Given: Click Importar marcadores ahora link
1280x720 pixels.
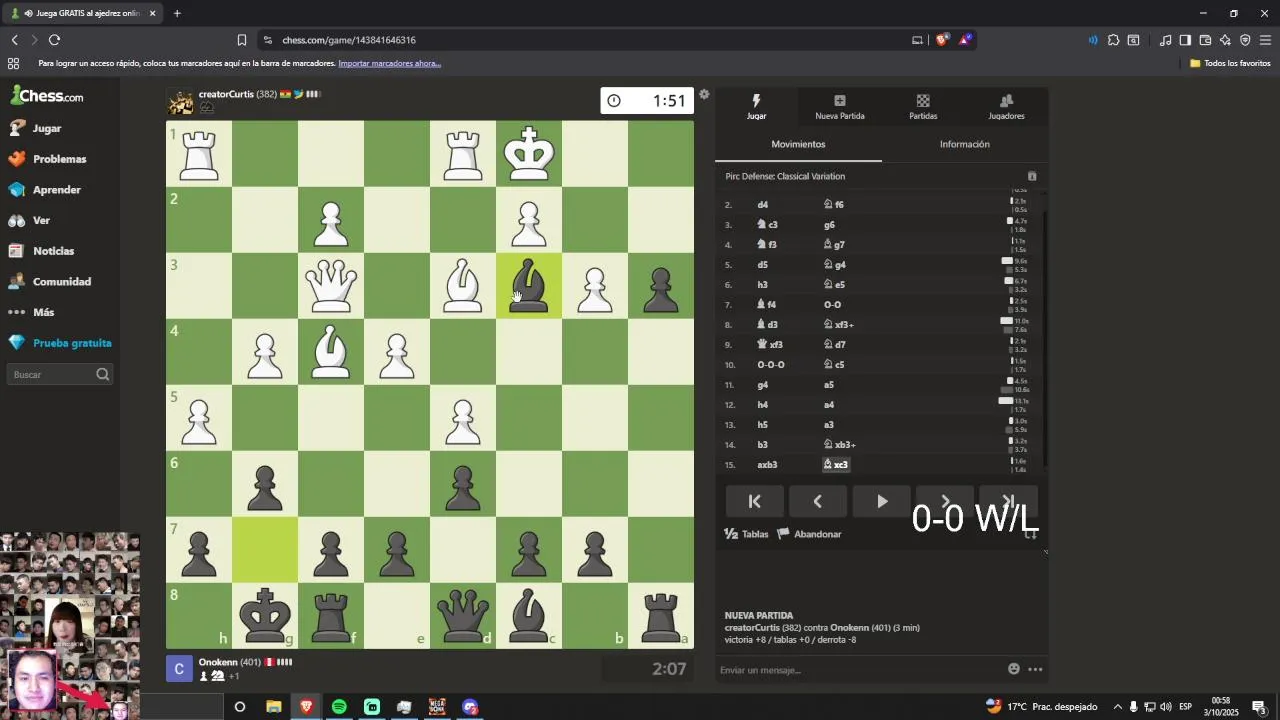Looking at the screenshot, I should point(389,63).
